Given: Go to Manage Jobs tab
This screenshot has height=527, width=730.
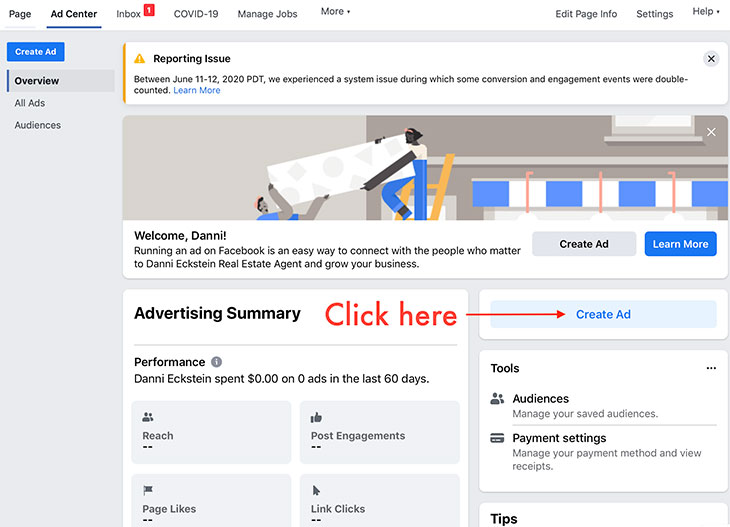Looking at the screenshot, I should tap(267, 14).
